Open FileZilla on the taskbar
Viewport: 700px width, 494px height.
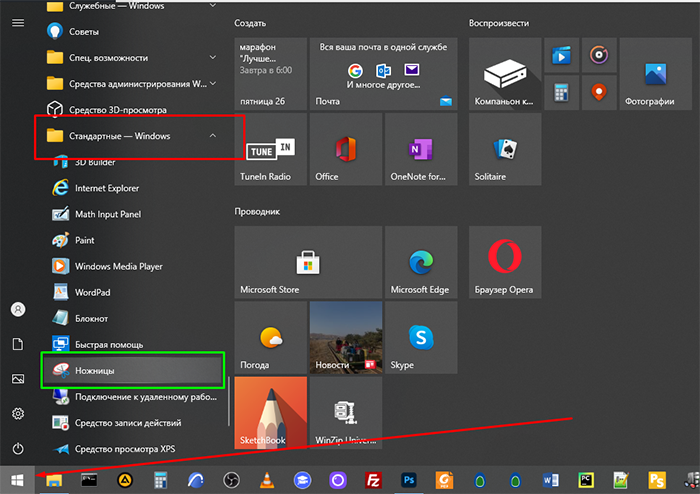(x=373, y=480)
